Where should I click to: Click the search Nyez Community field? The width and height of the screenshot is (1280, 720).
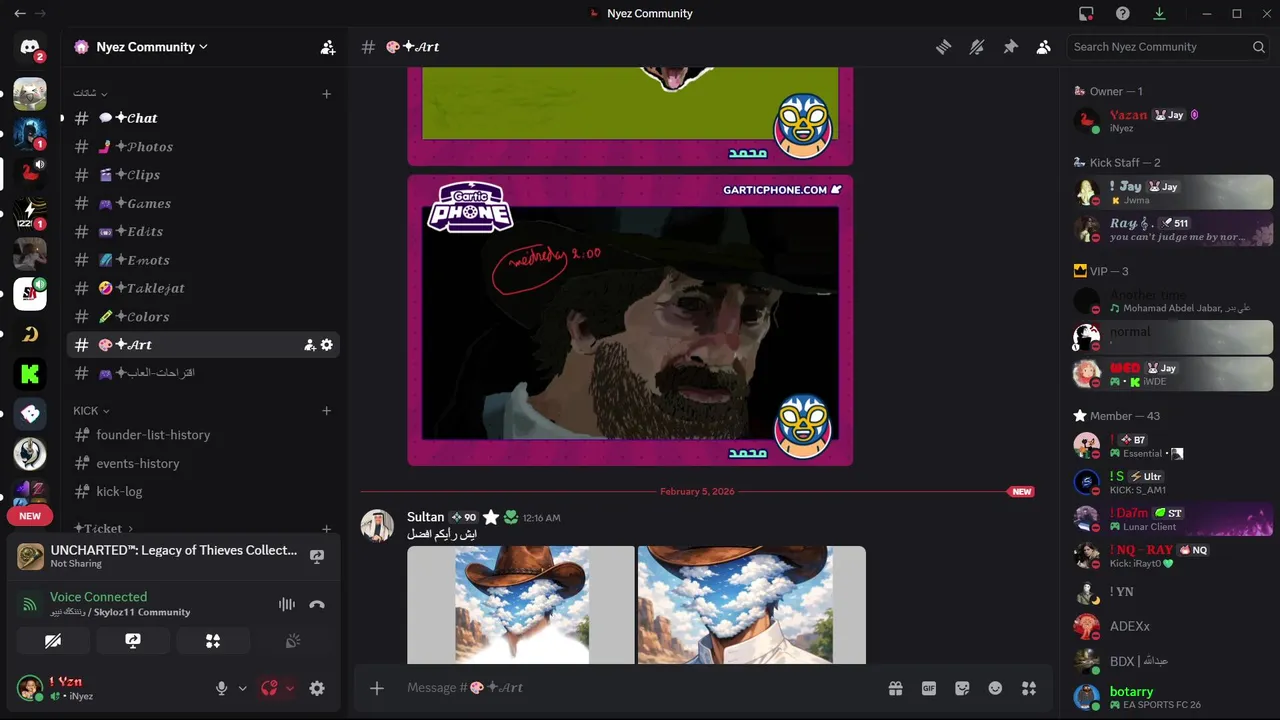[1168, 47]
